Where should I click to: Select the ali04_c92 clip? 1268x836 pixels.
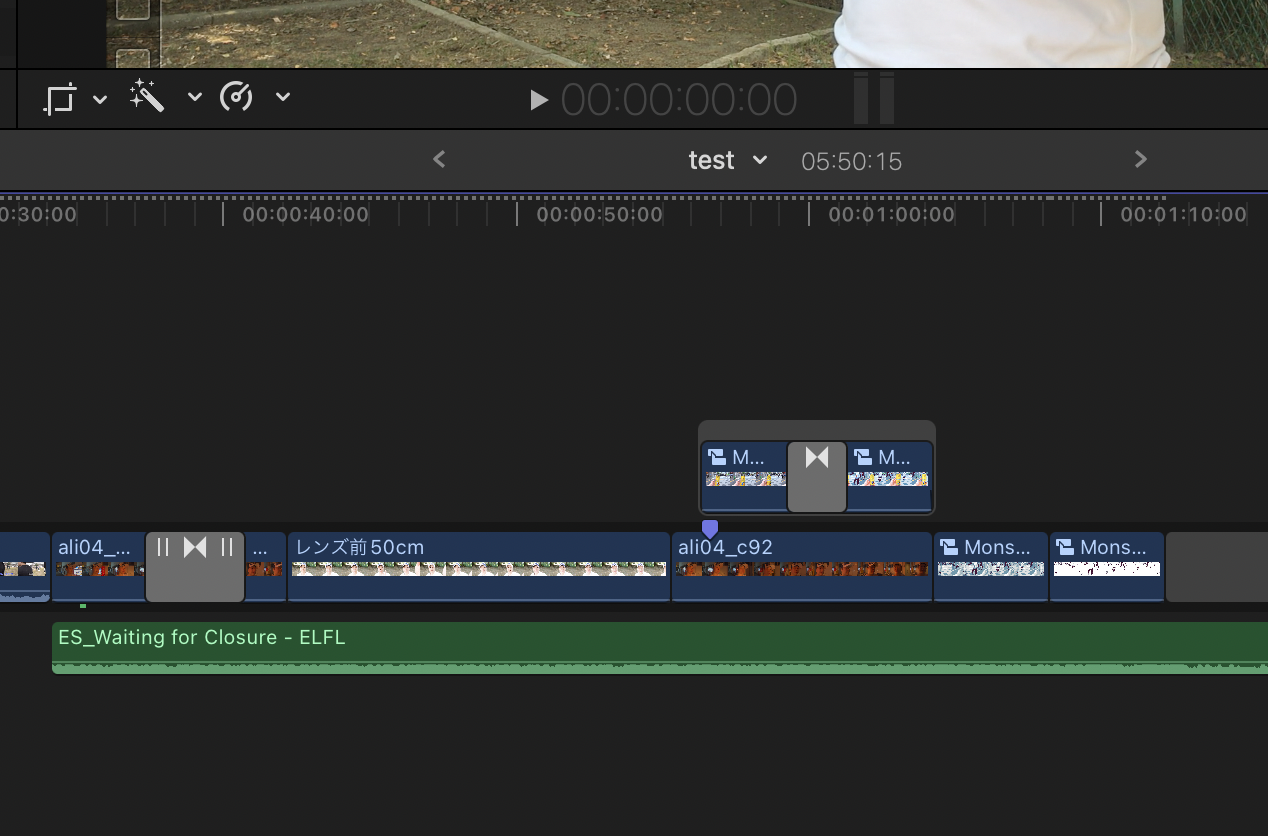point(801,567)
